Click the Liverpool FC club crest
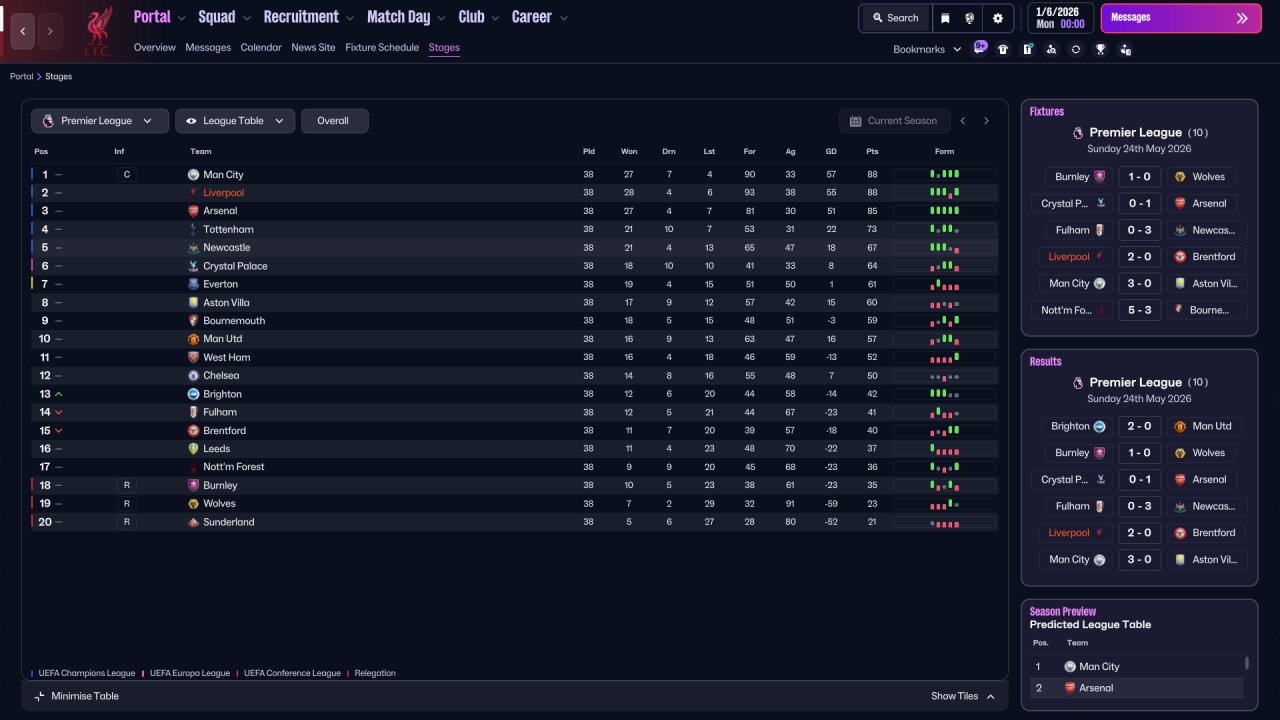 (x=98, y=31)
